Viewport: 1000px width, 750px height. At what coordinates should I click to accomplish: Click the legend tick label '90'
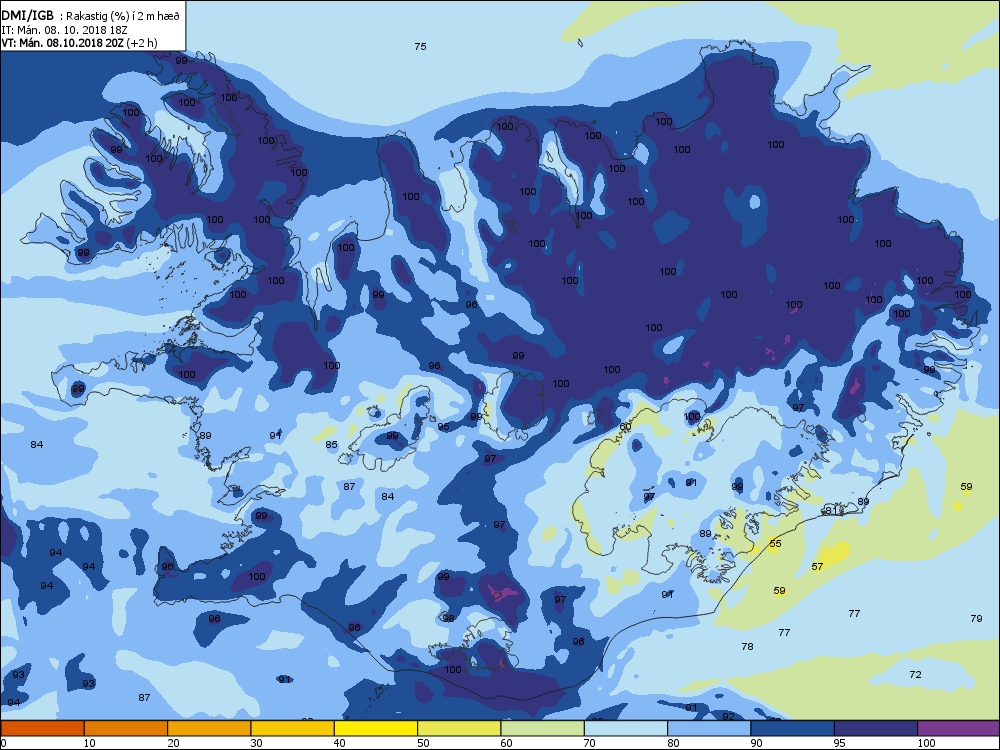pos(756,743)
